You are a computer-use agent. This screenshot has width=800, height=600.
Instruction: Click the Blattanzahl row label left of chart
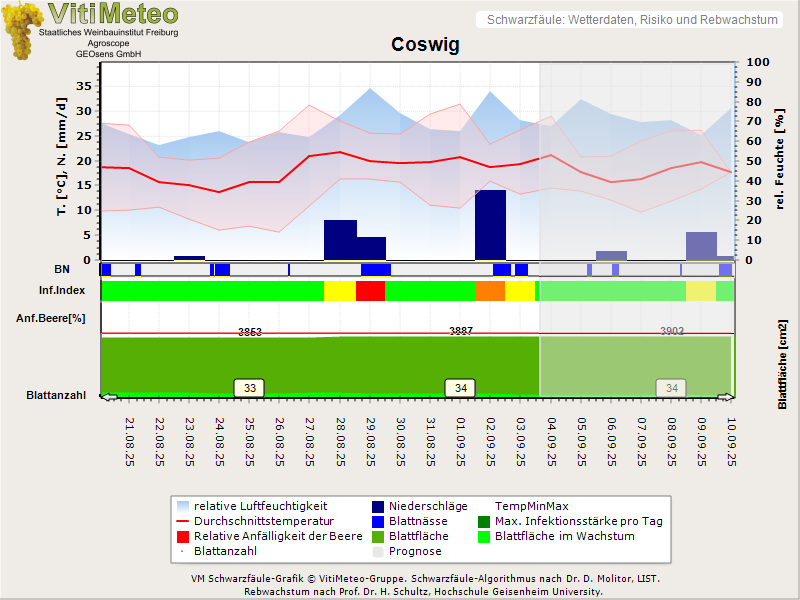tap(56, 395)
